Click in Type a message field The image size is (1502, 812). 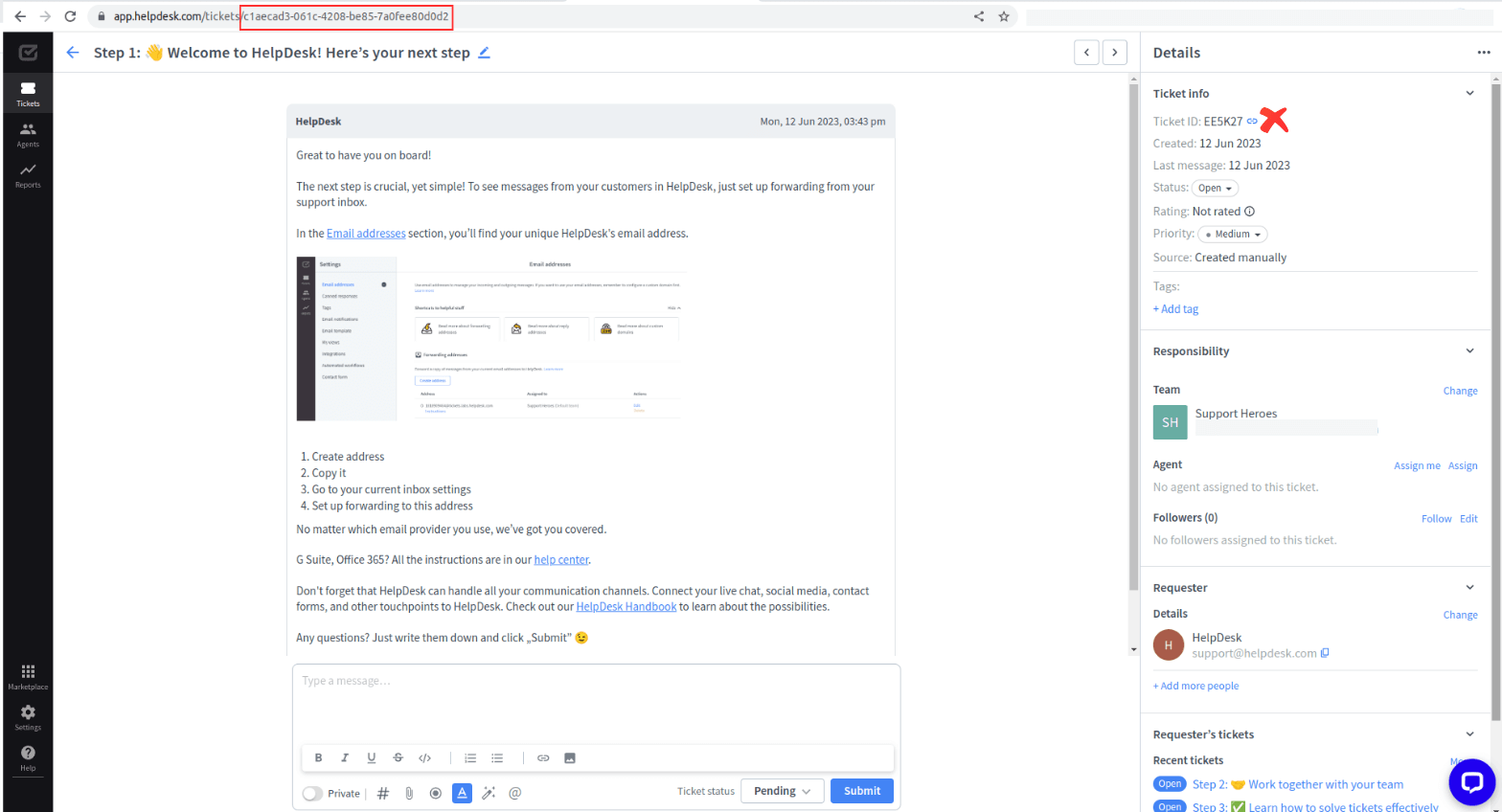tap(596, 704)
